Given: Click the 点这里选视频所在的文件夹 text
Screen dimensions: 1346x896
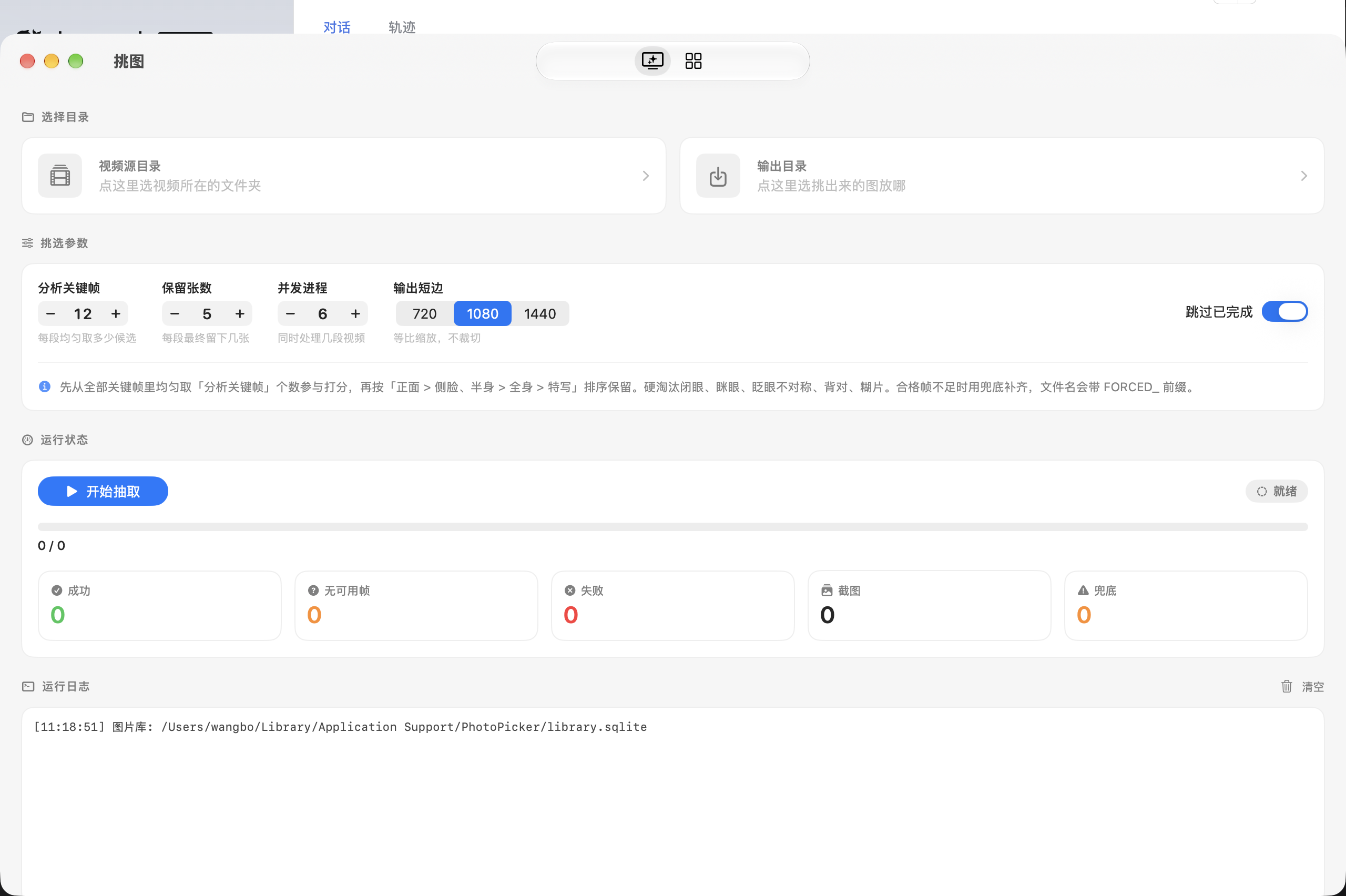Looking at the screenshot, I should (180, 185).
